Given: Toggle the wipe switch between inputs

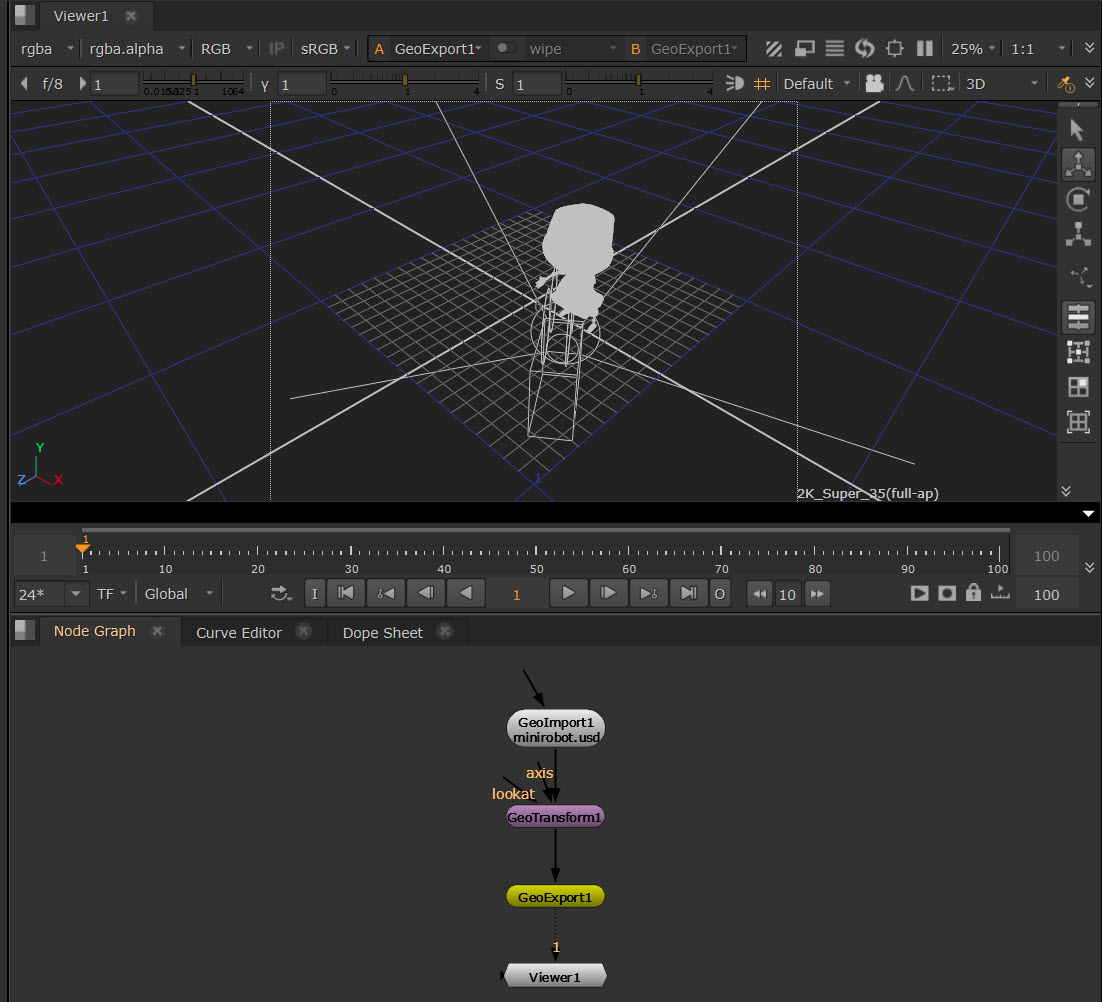Looking at the screenshot, I should coord(507,48).
